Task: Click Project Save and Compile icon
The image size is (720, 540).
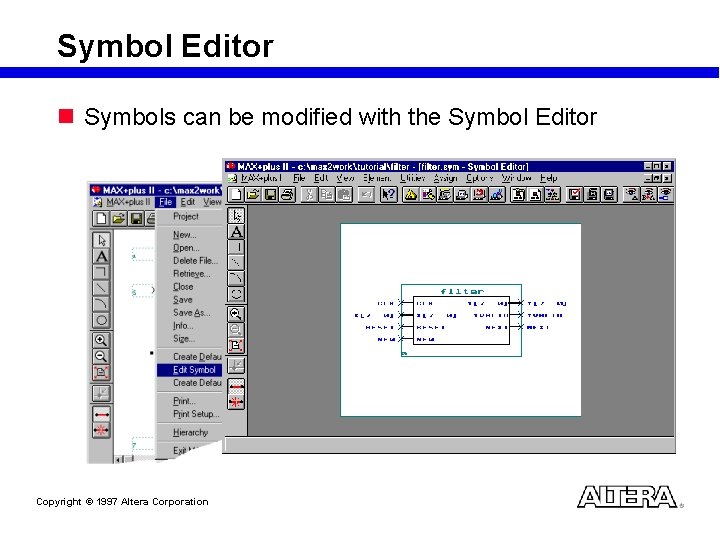Action: click(592, 195)
